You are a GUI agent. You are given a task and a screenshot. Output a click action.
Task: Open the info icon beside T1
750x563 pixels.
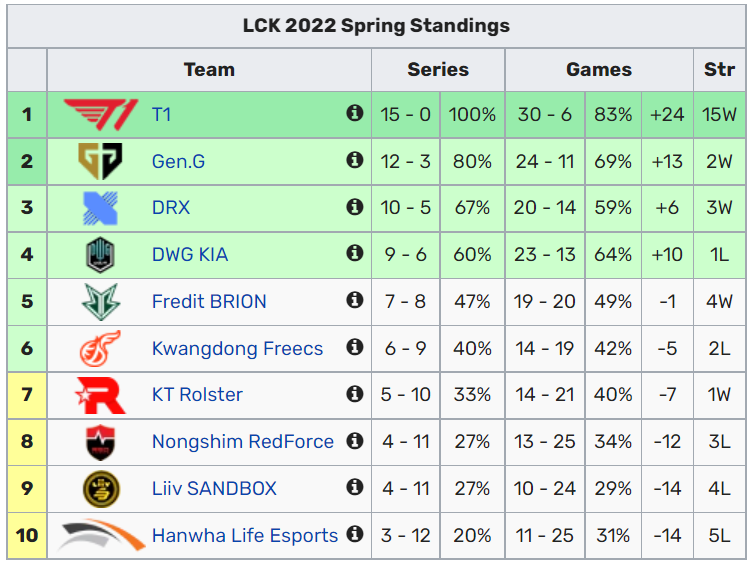354,113
